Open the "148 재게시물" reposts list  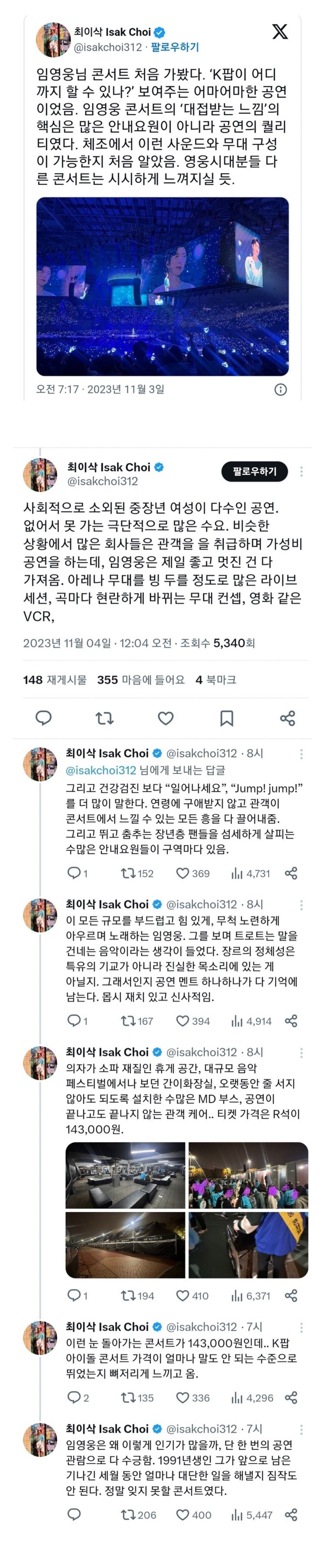point(55,680)
